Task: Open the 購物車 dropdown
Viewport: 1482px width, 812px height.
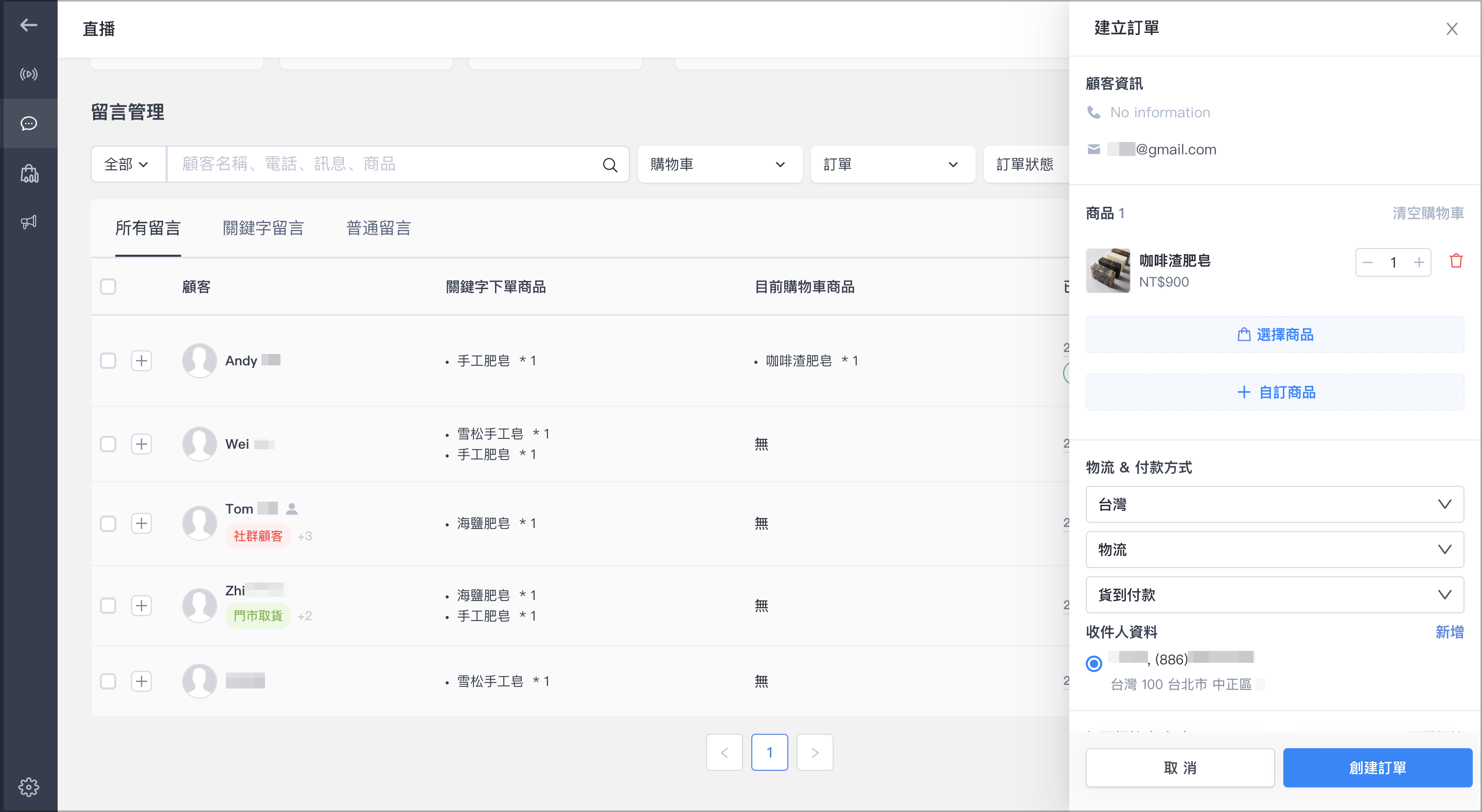Action: [720, 165]
